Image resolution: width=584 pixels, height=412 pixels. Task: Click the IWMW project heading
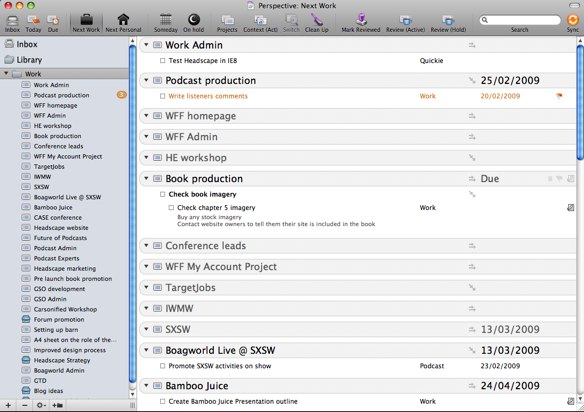tap(179, 308)
